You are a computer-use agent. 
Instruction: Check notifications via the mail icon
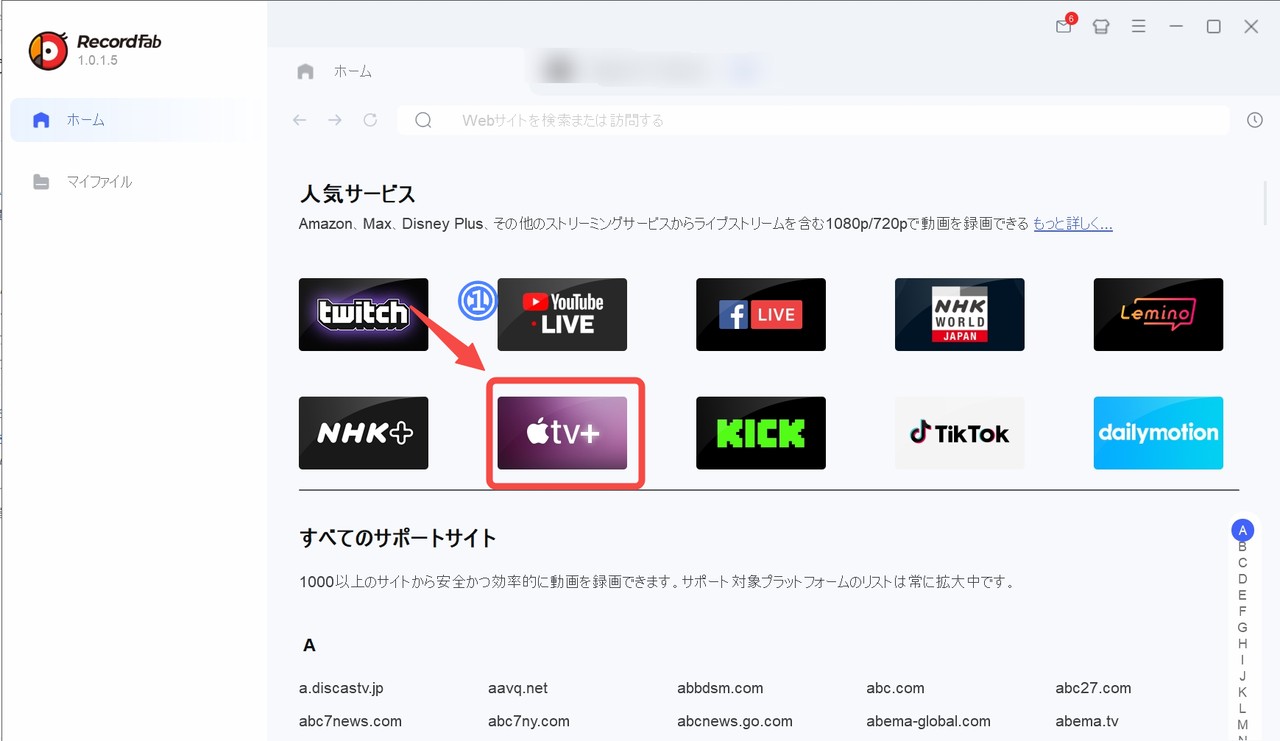point(1063,27)
